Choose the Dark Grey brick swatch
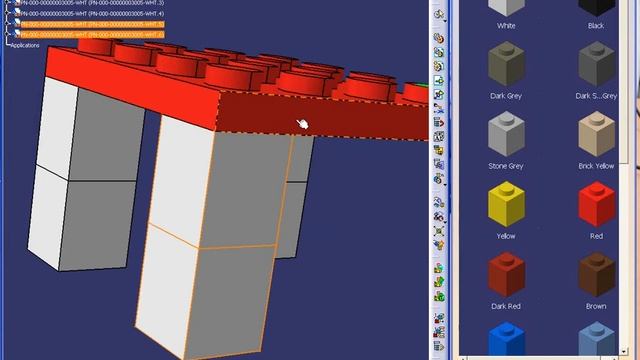640x360 pixels. pos(506,63)
